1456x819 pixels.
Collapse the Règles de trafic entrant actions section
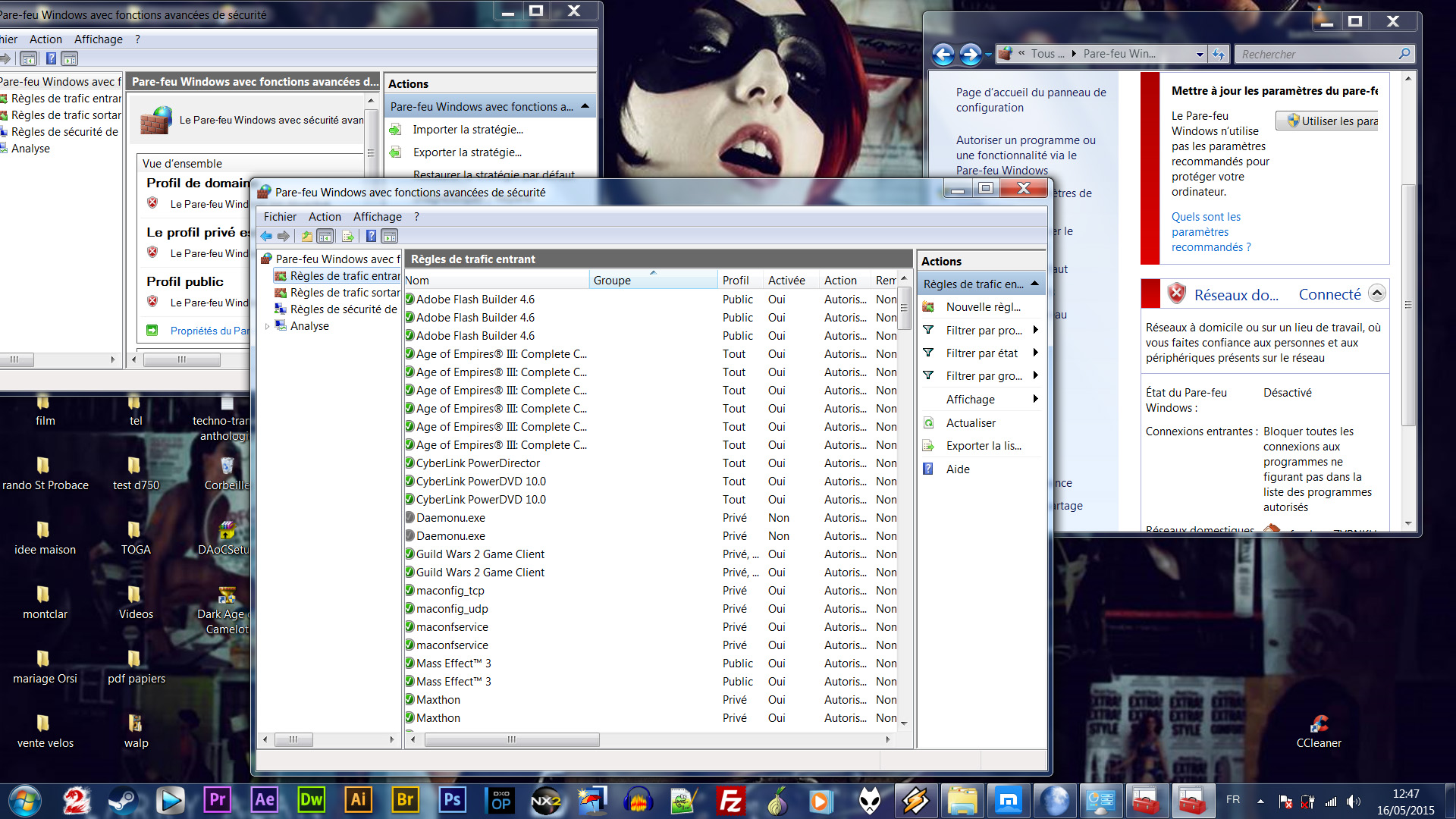(x=1034, y=284)
